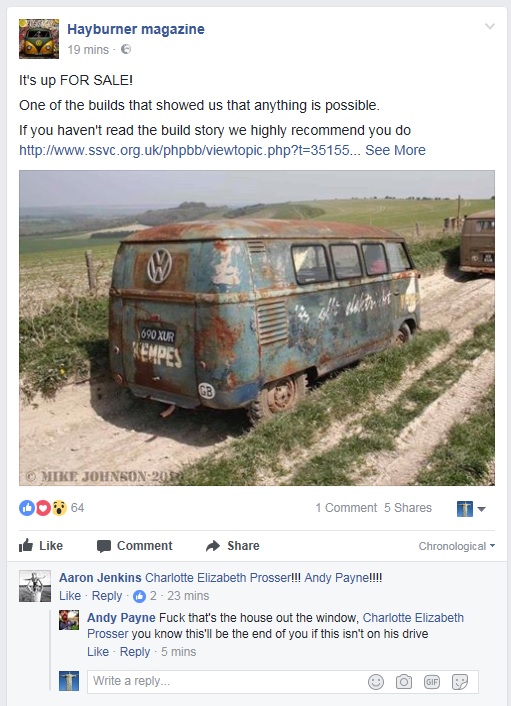Click the red heart Love reaction icon
511x706 pixels.
point(43,508)
